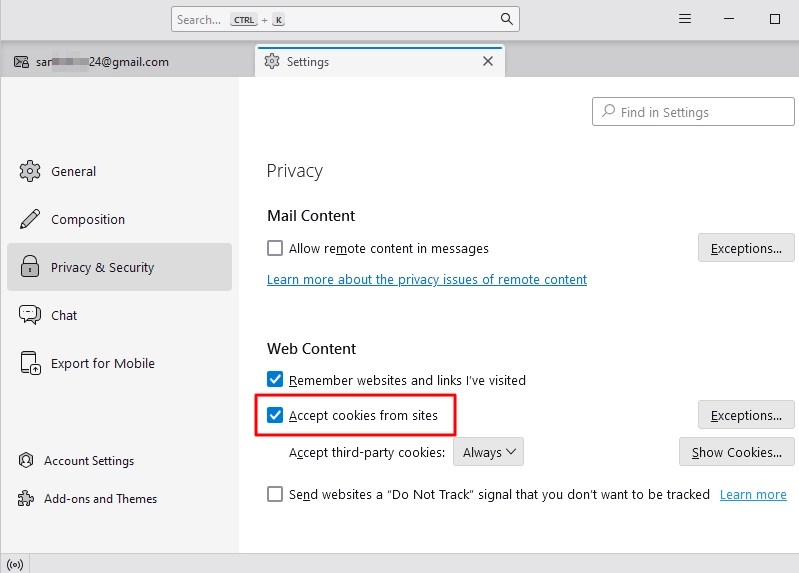Open the General settings section
The width and height of the screenshot is (799, 573).
tap(119, 171)
